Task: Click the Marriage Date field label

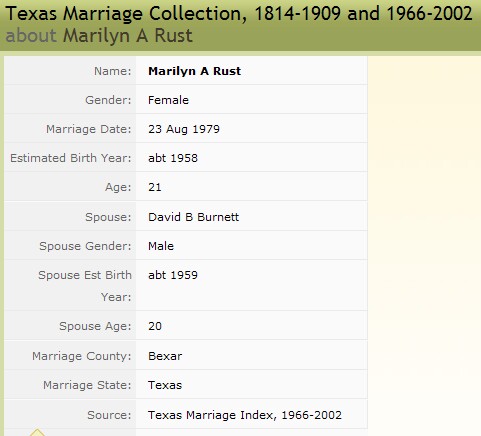Action: click(x=89, y=129)
